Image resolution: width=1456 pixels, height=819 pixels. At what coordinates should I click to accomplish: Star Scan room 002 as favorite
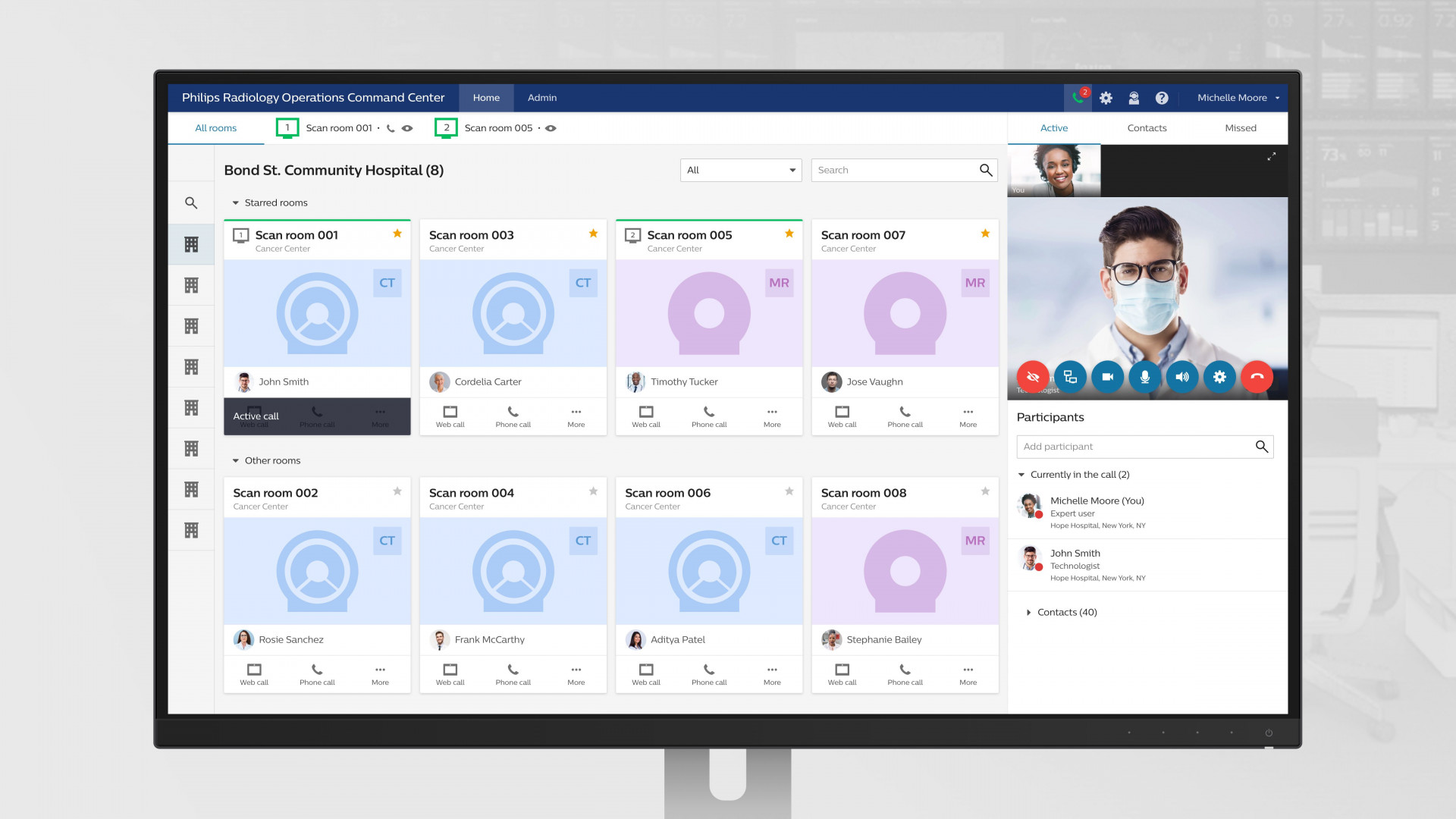click(x=397, y=491)
